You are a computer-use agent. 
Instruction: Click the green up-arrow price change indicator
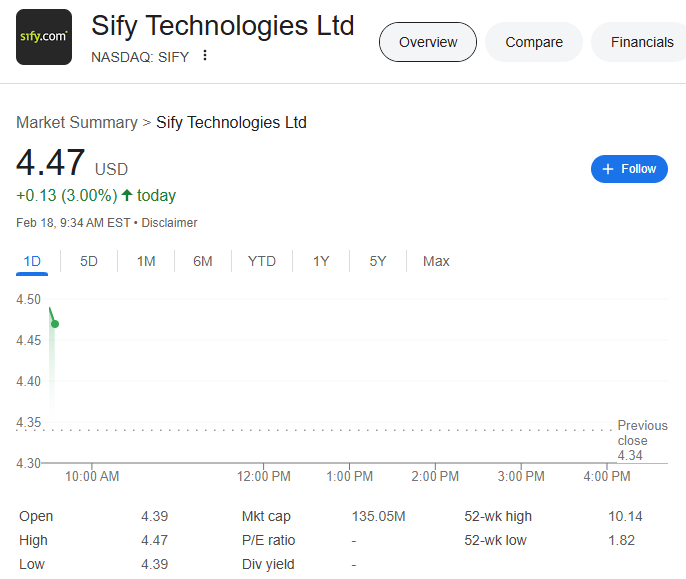tap(127, 195)
